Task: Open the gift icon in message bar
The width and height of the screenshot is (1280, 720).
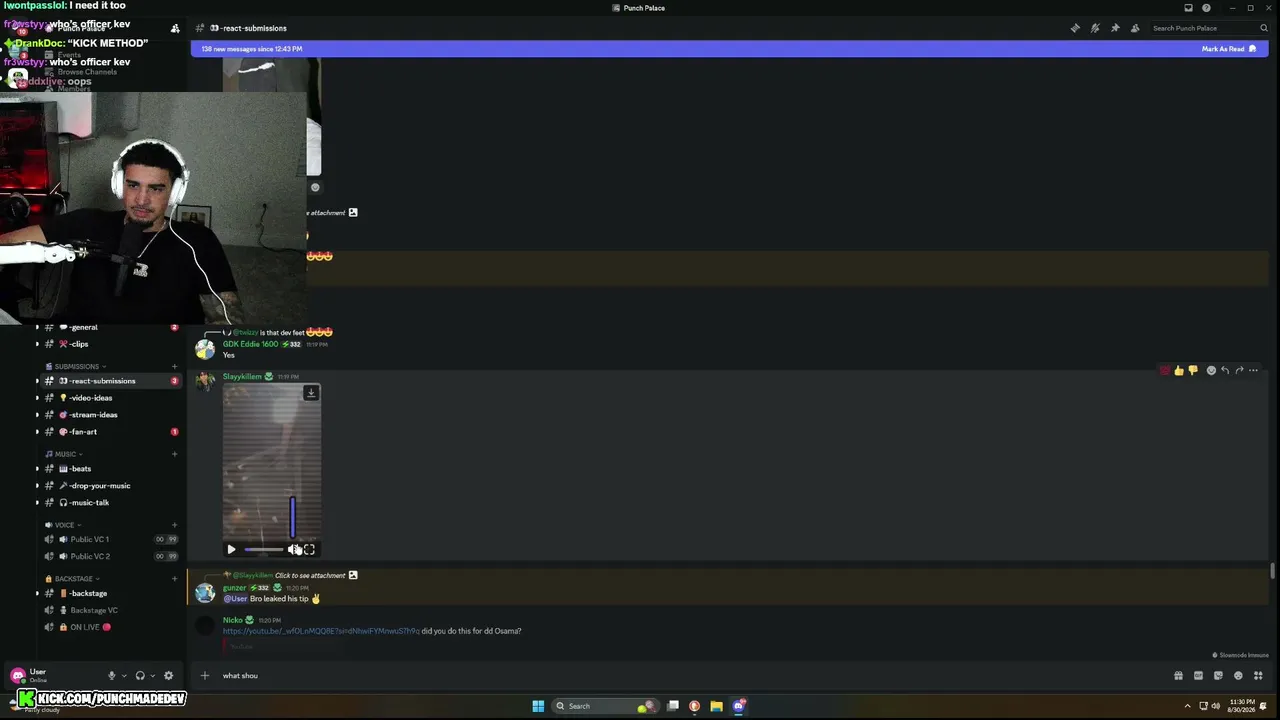Action: coord(1178,676)
